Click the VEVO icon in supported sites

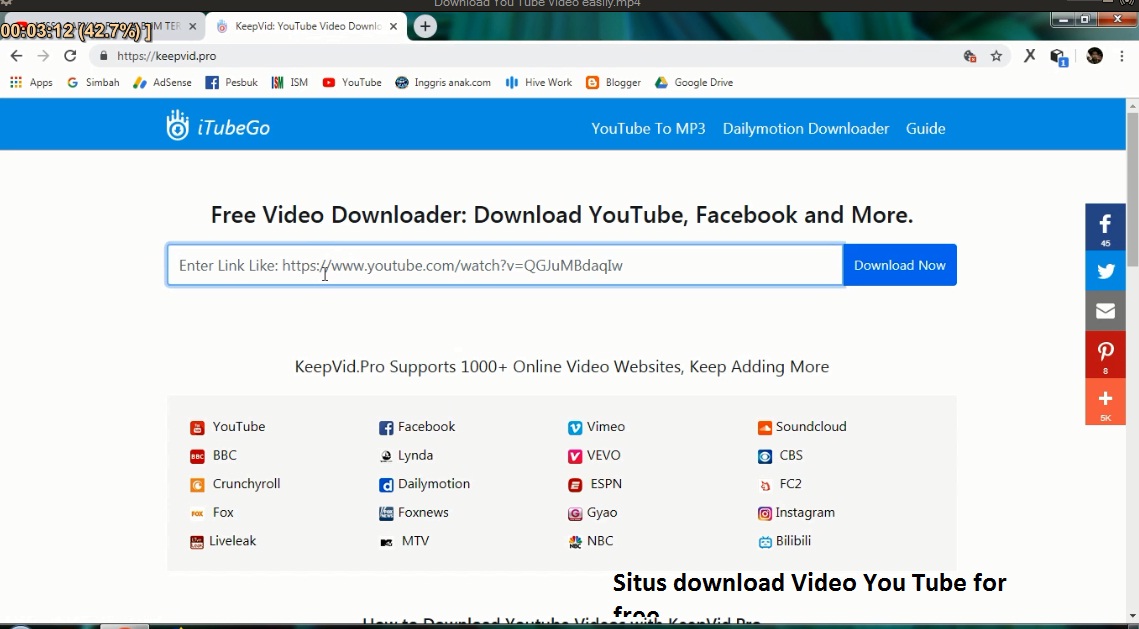575,456
